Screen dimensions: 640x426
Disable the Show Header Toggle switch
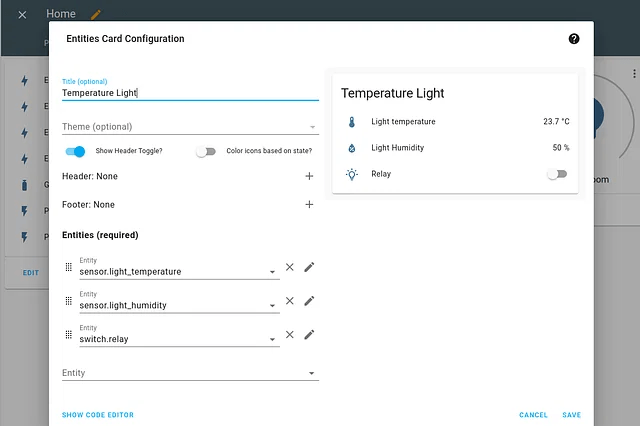75,151
